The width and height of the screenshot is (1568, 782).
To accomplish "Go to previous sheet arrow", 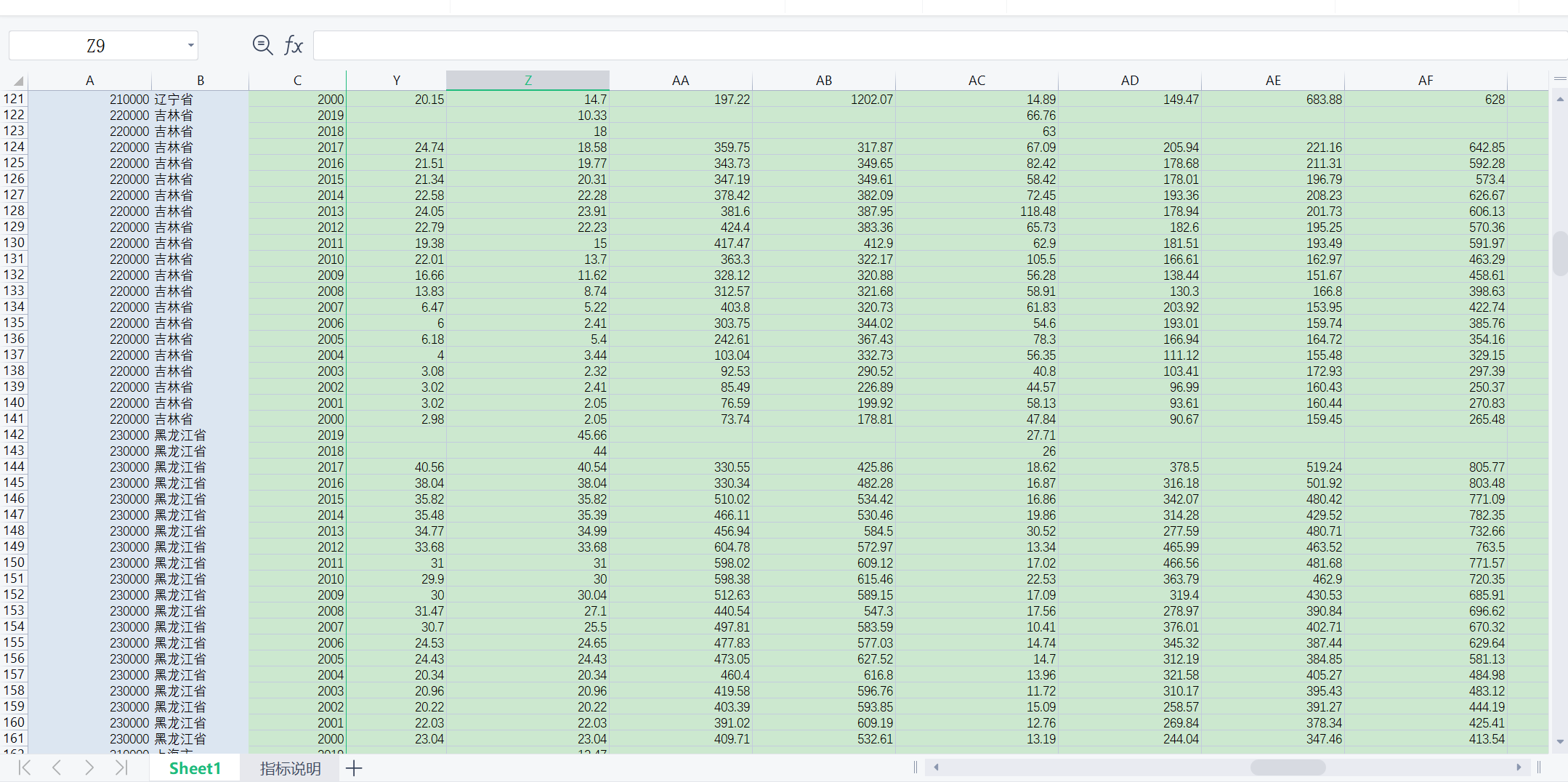I will click(57, 767).
